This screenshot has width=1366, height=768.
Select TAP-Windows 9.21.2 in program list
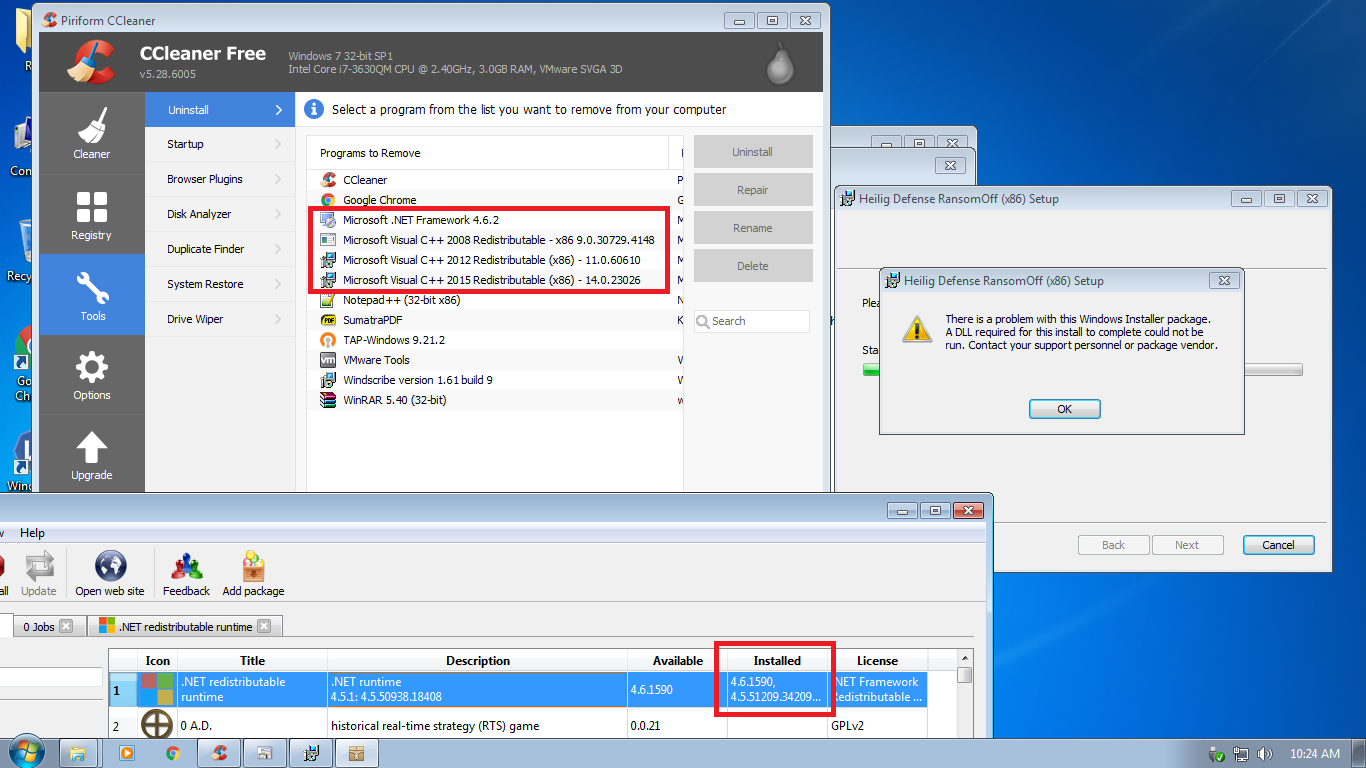tap(394, 340)
